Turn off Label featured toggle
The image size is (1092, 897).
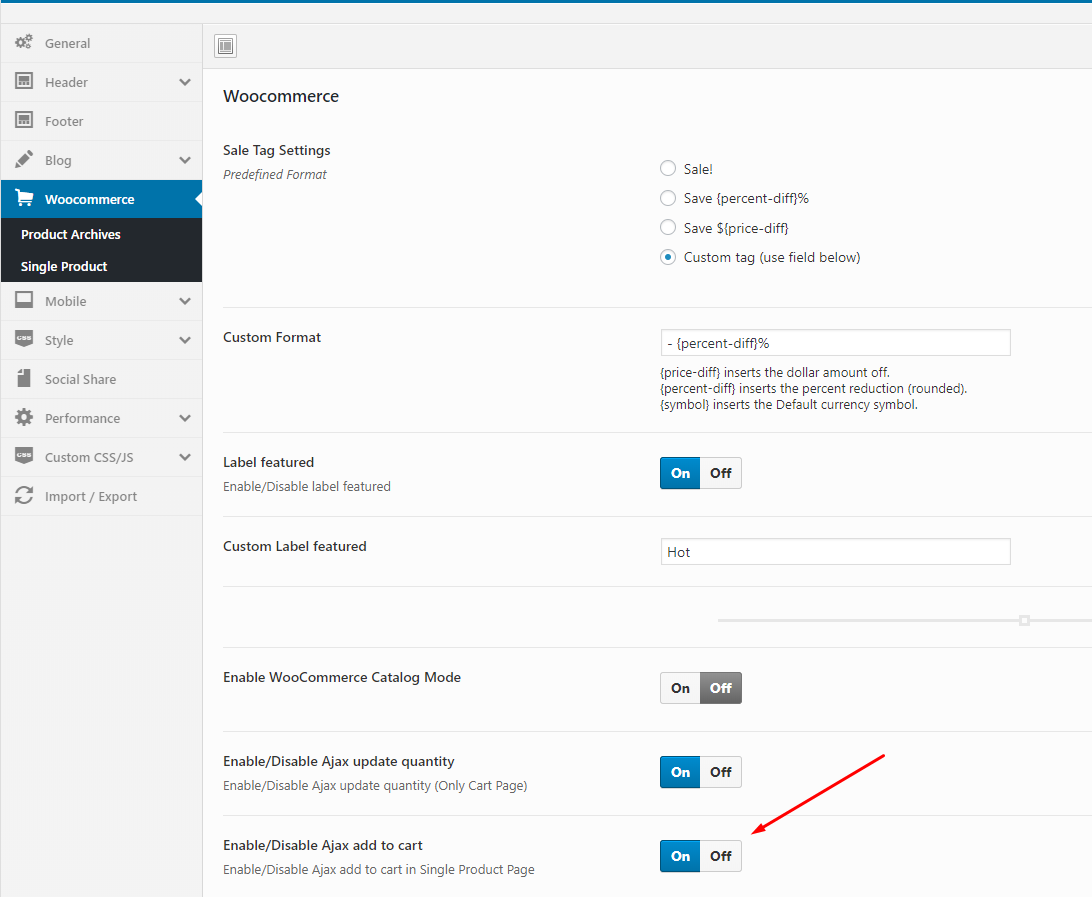click(x=721, y=473)
